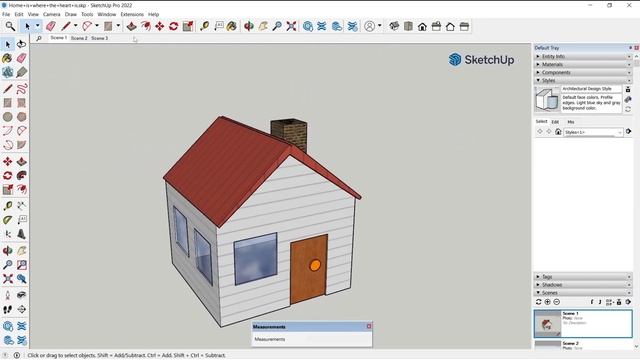Collapse the Scenes panel

click(583, 293)
